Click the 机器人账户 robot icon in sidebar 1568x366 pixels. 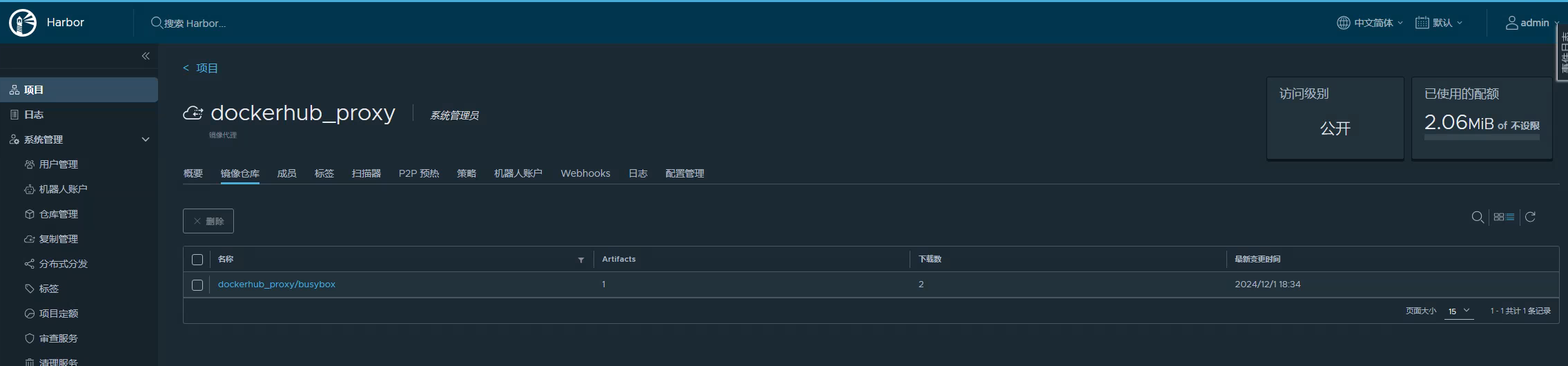(x=30, y=189)
